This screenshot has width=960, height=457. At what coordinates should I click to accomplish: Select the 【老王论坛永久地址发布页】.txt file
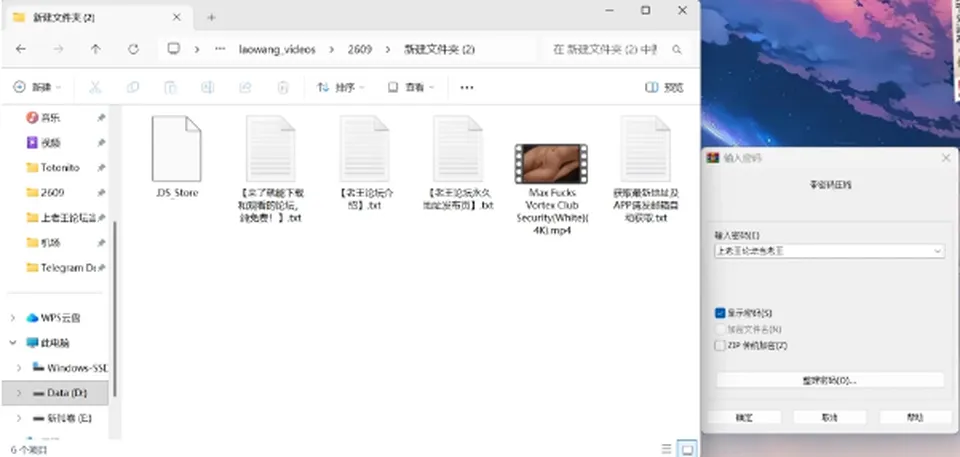(x=458, y=162)
